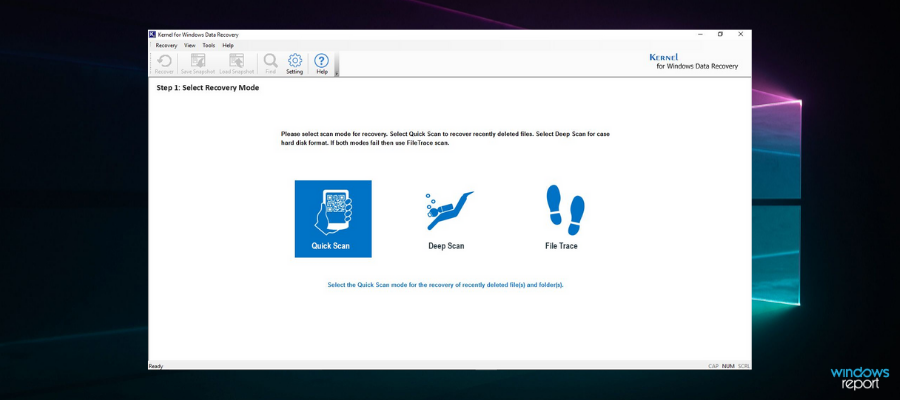
Task: Click the CAP indicator in the status bar
Action: (713, 366)
